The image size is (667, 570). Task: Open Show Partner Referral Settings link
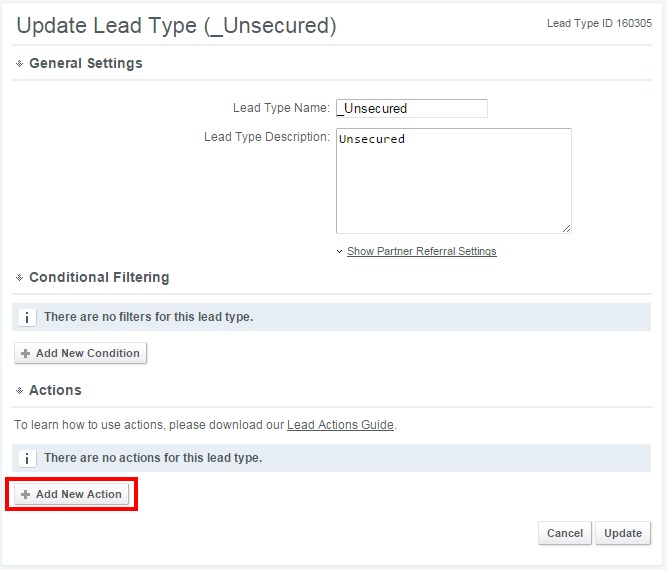click(x=421, y=251)
